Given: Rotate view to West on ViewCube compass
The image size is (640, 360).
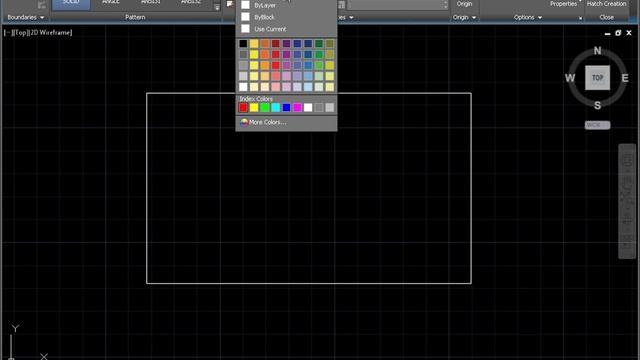Looking at the screenshot, I should point(570,78).
